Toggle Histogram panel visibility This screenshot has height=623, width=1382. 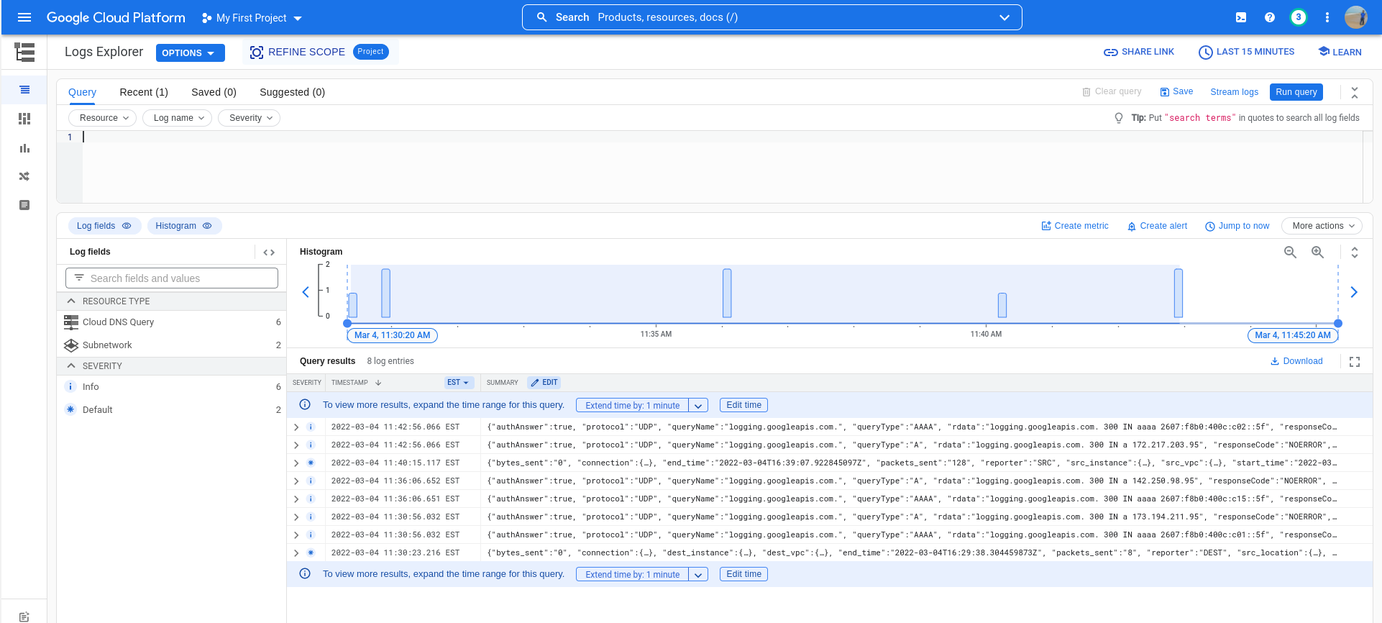(184, 226)
